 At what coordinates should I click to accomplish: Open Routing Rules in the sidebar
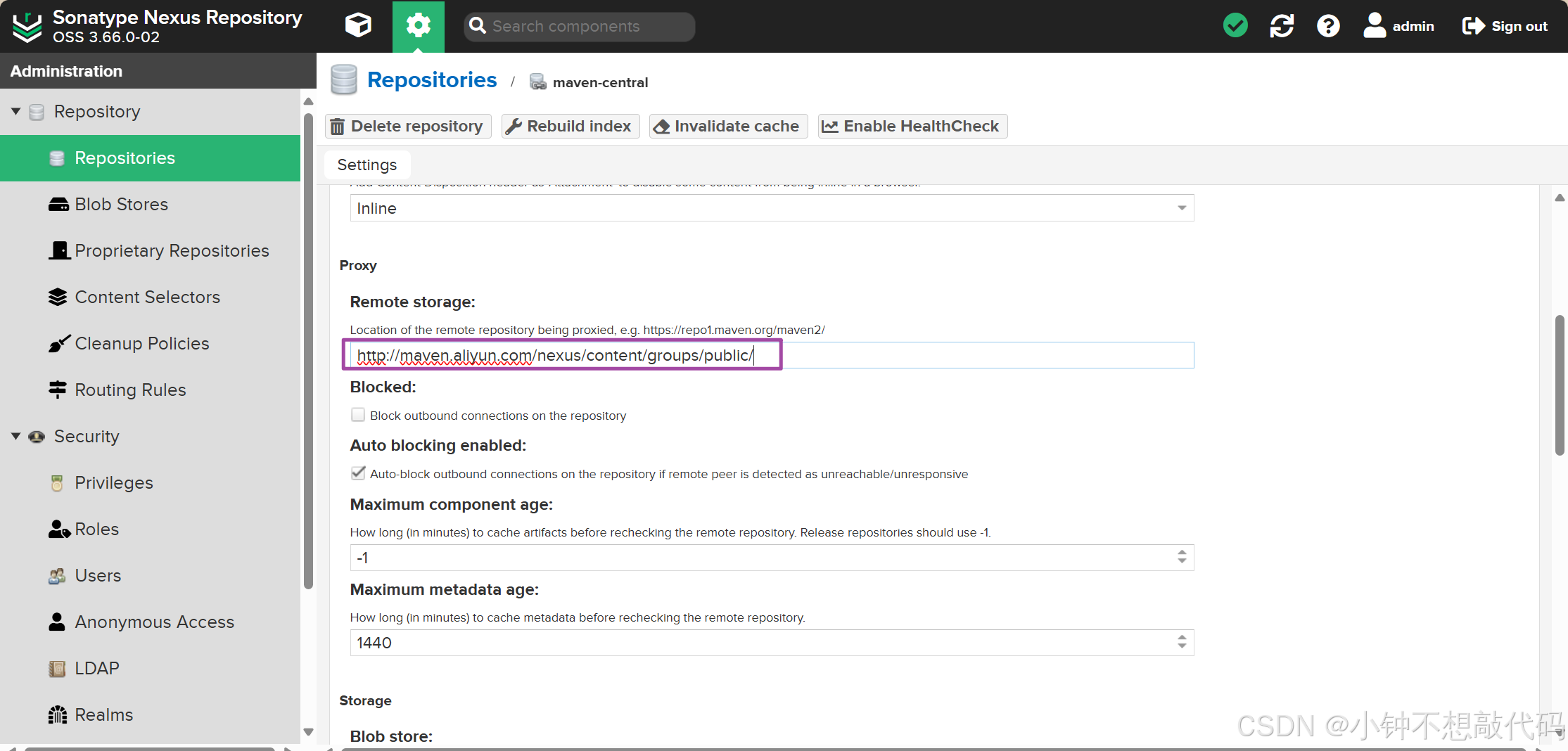pos(151,390)
